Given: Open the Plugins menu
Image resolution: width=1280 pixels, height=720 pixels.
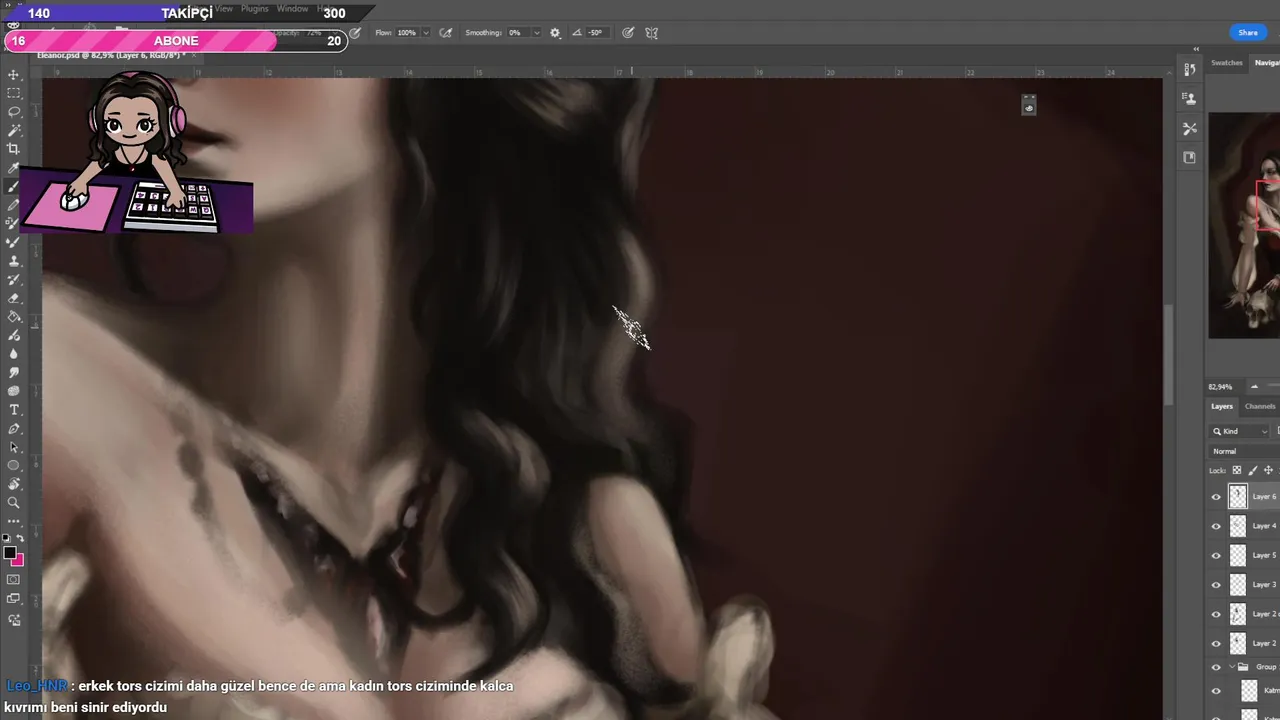Looking at the screenshot, I should point(255,9).
